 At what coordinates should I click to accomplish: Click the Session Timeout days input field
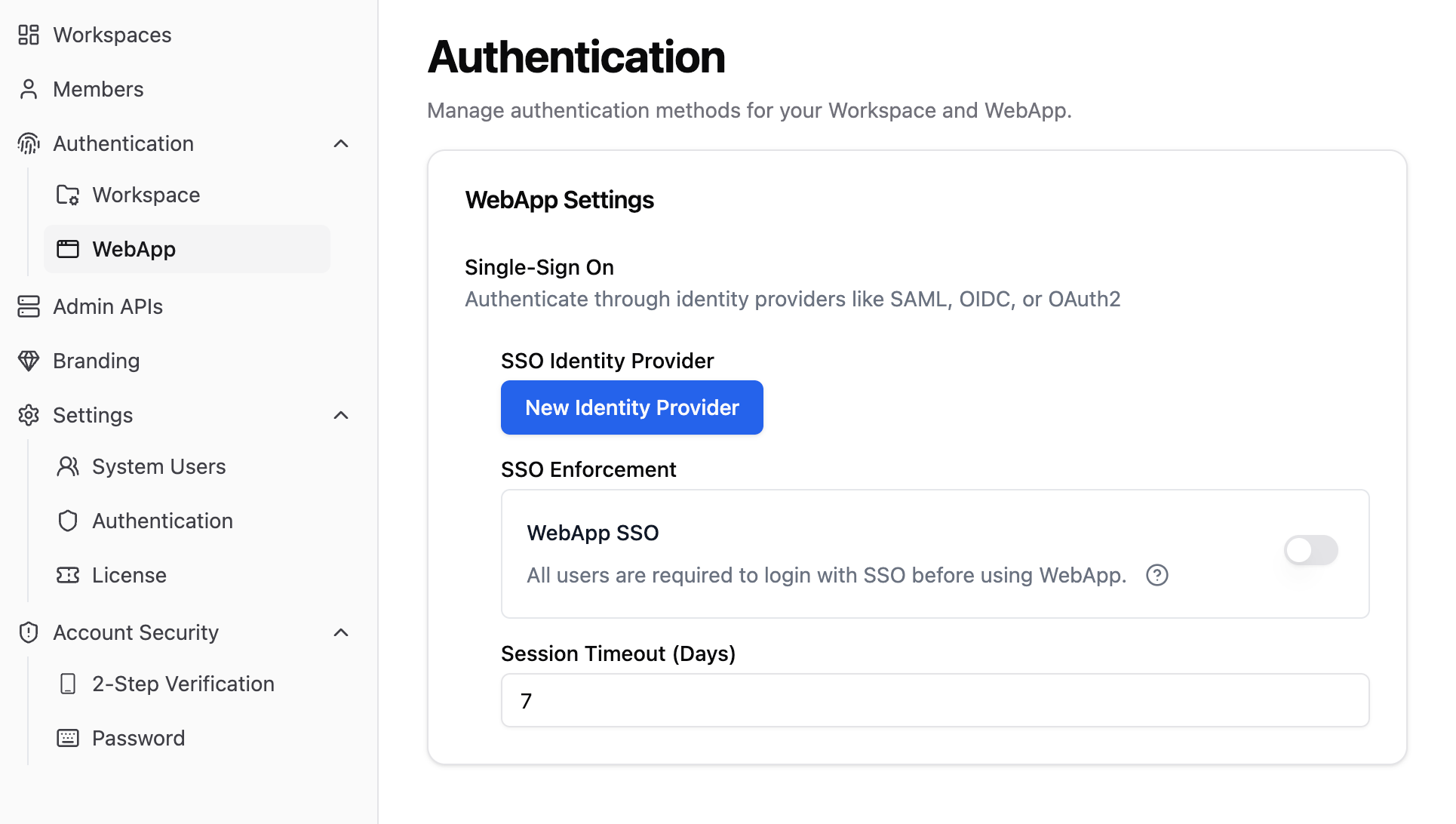click(935, 700)
